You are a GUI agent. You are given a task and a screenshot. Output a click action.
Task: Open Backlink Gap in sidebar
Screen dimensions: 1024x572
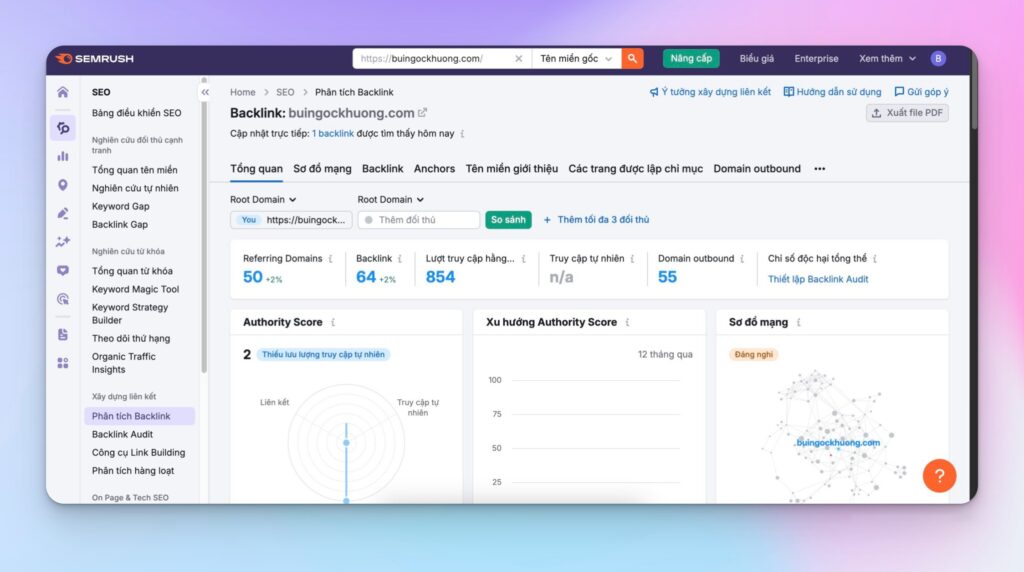pos(120,225)
